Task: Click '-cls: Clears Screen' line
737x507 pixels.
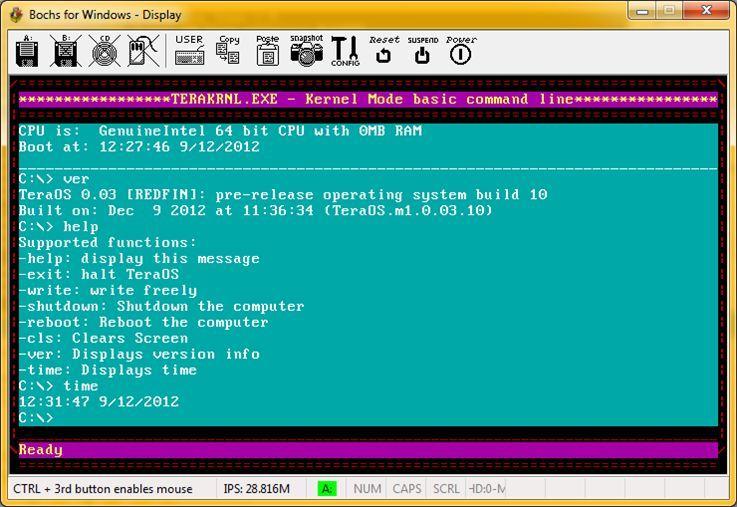Action: [x=103, y=338]
